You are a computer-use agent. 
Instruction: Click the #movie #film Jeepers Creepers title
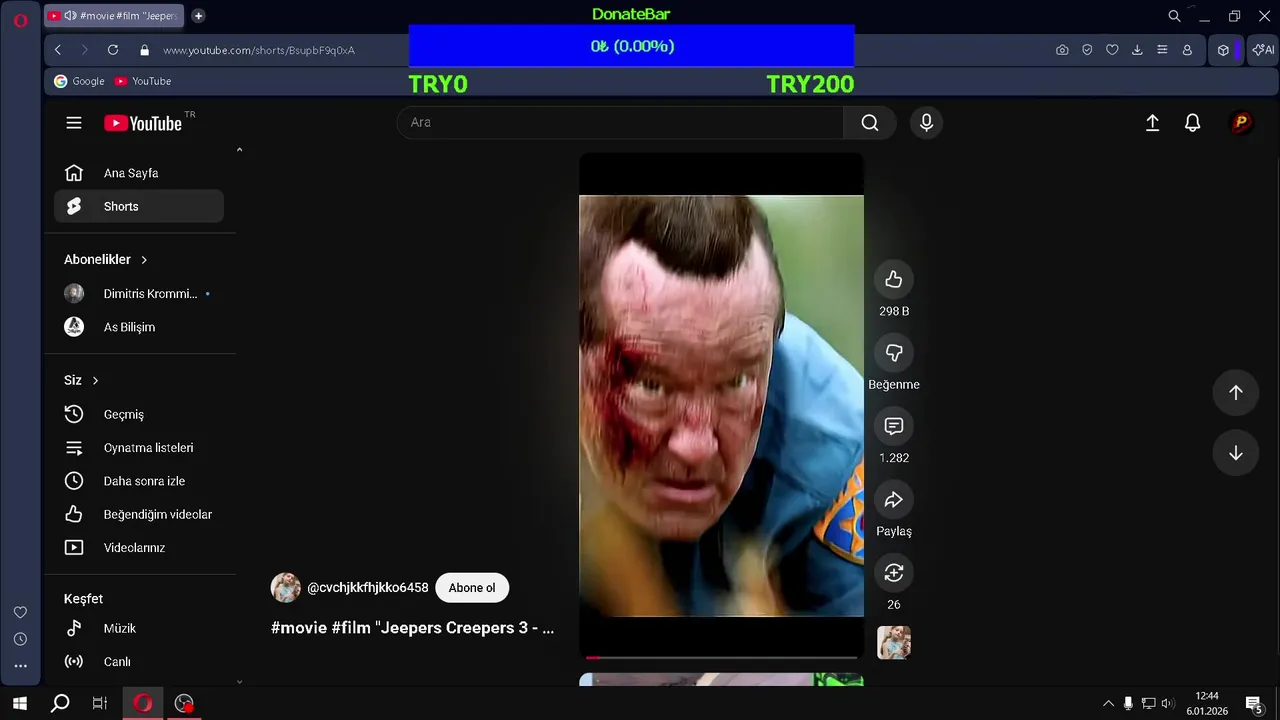[x=412, y=628]
